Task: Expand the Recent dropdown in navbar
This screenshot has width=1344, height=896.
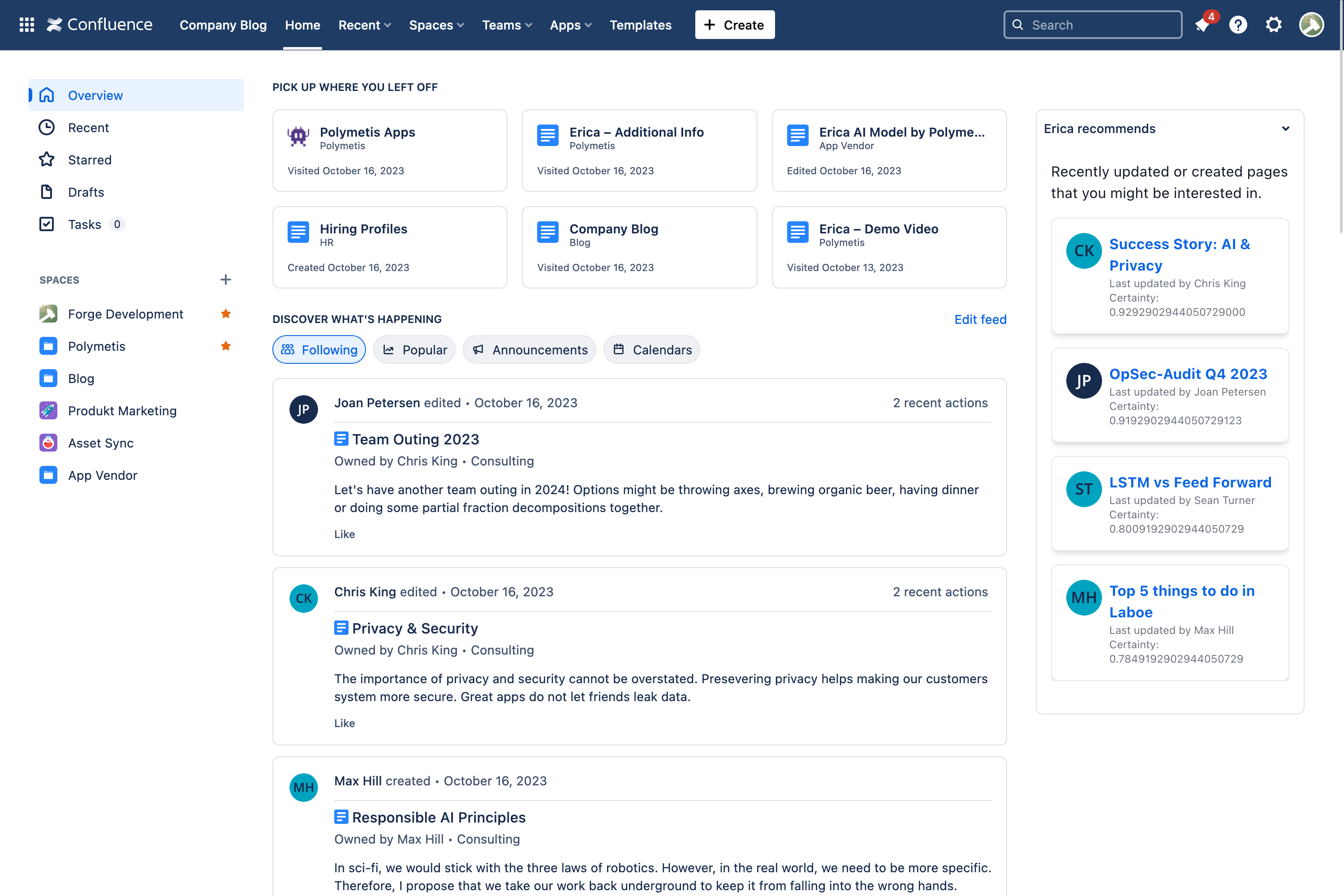Action: 365,25
